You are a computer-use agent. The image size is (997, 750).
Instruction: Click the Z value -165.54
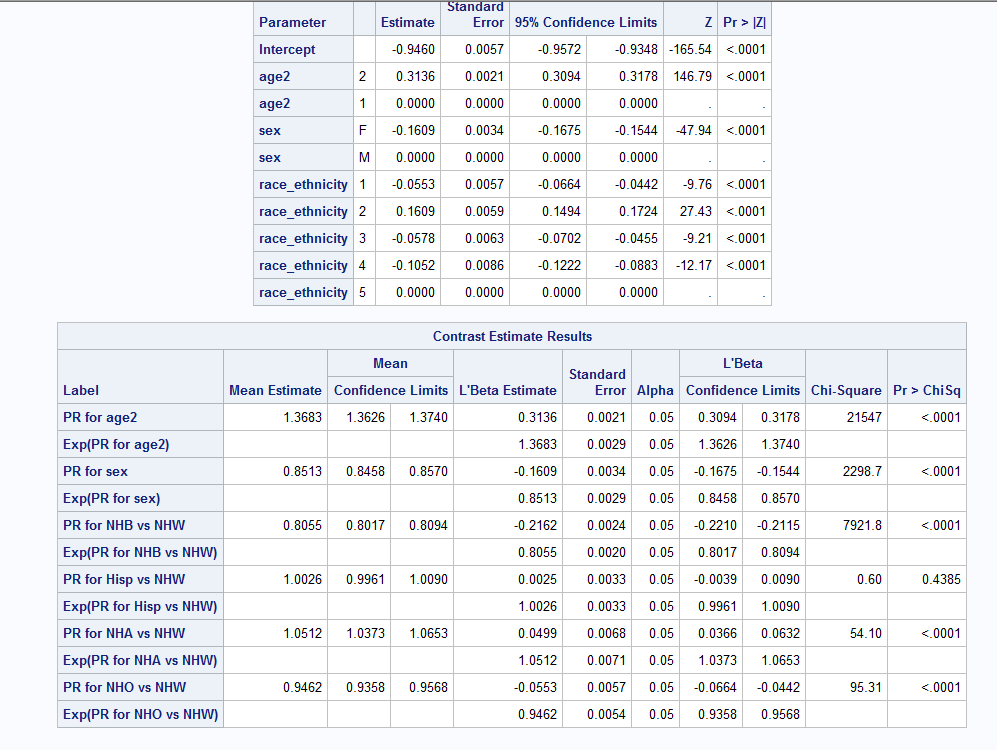[x=690, y=49]
